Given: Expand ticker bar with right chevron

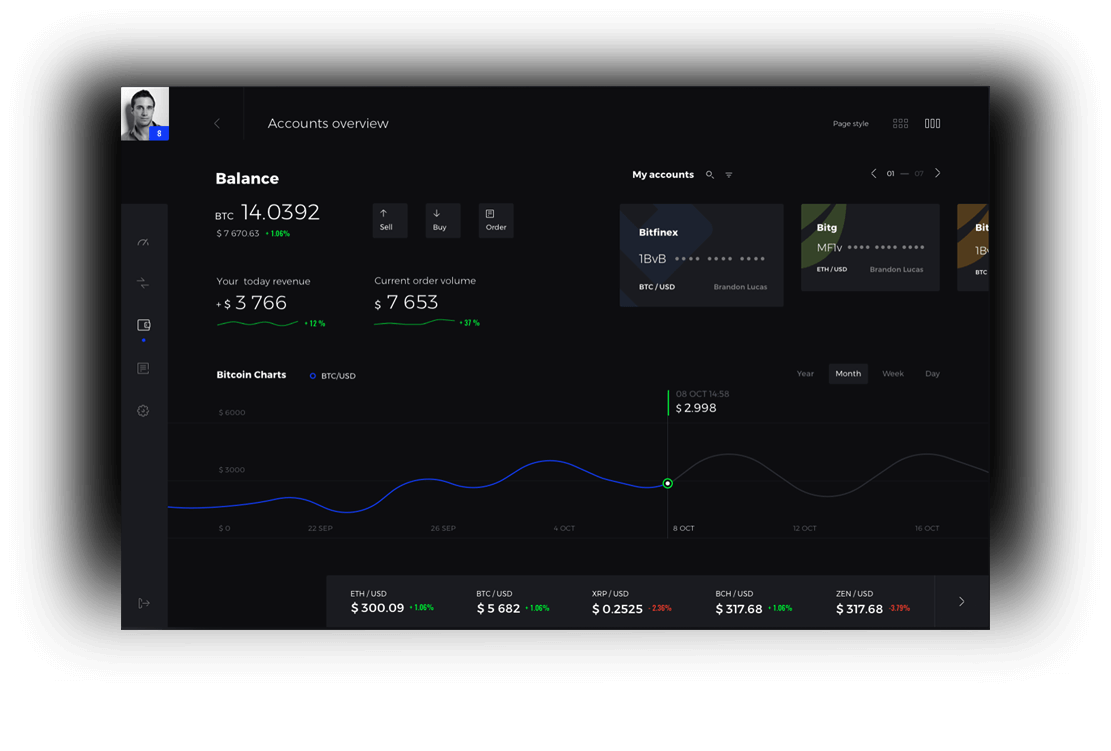Looking at the screenshot, I should (961, 602).
